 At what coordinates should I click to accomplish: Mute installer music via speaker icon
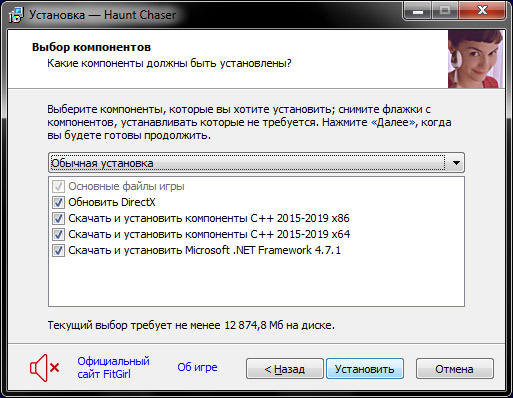45,368
